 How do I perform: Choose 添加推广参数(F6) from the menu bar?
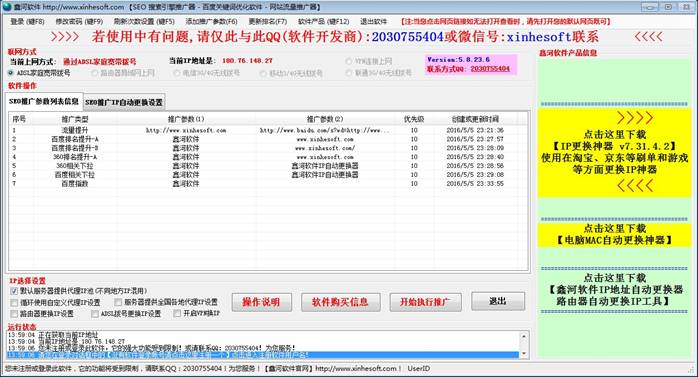pyautogui.click(x=211, y=21)
